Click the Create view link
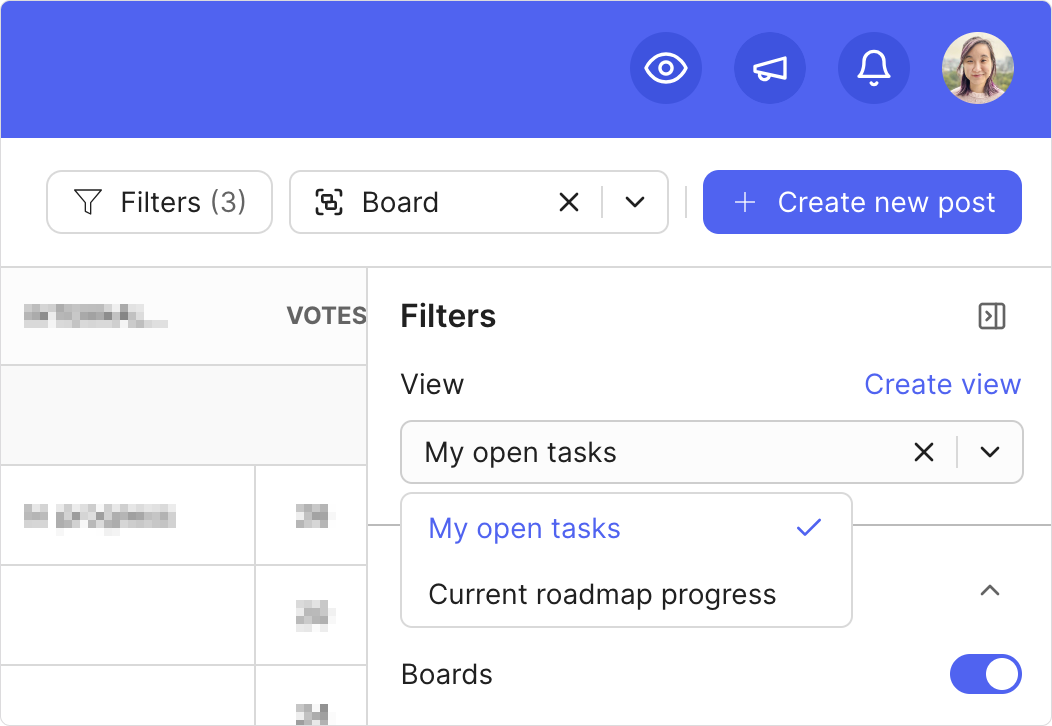This screenshot has width=1052, height=726. tap(942, 385)
